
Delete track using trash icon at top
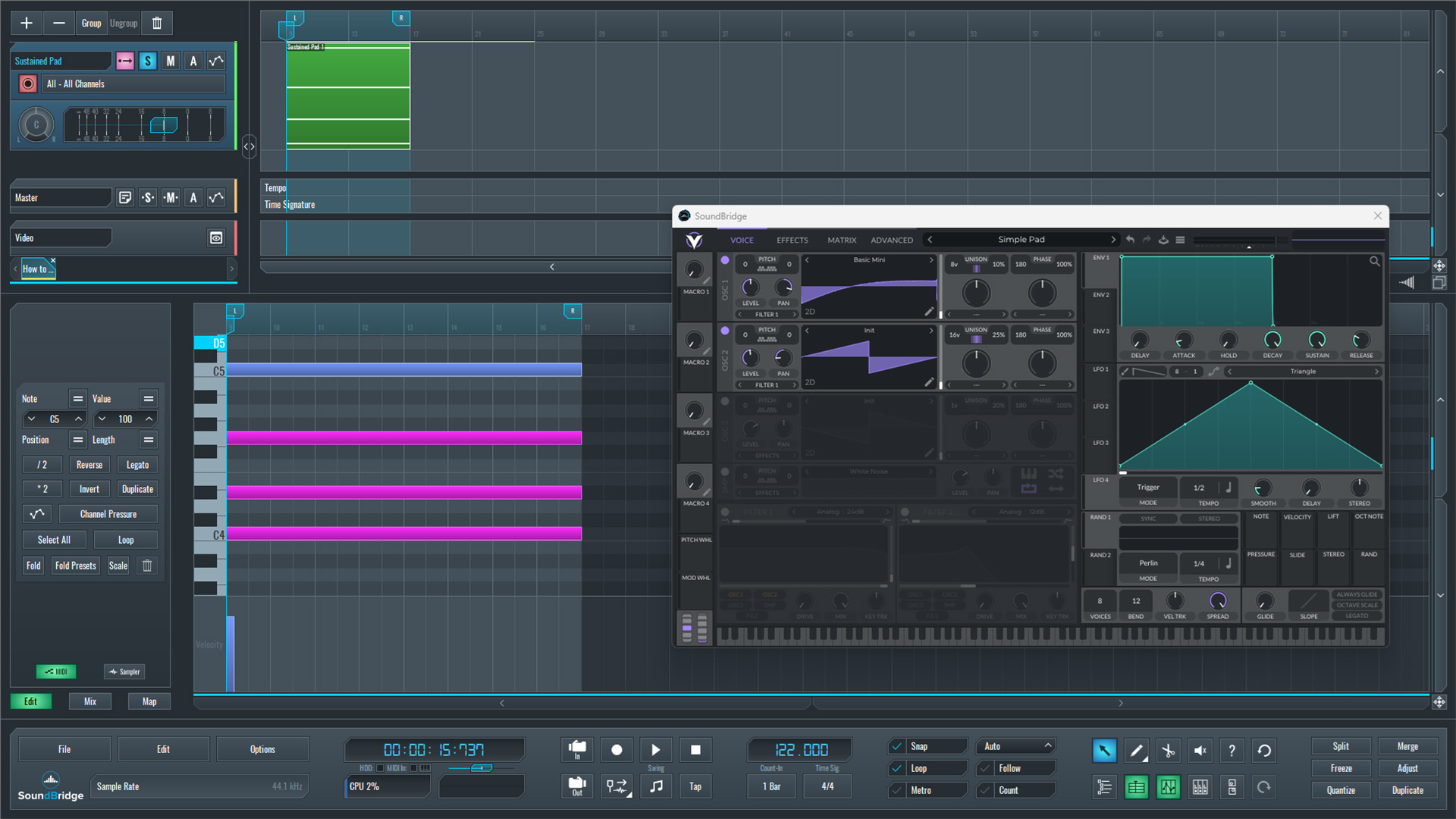[x=157, y=23]
